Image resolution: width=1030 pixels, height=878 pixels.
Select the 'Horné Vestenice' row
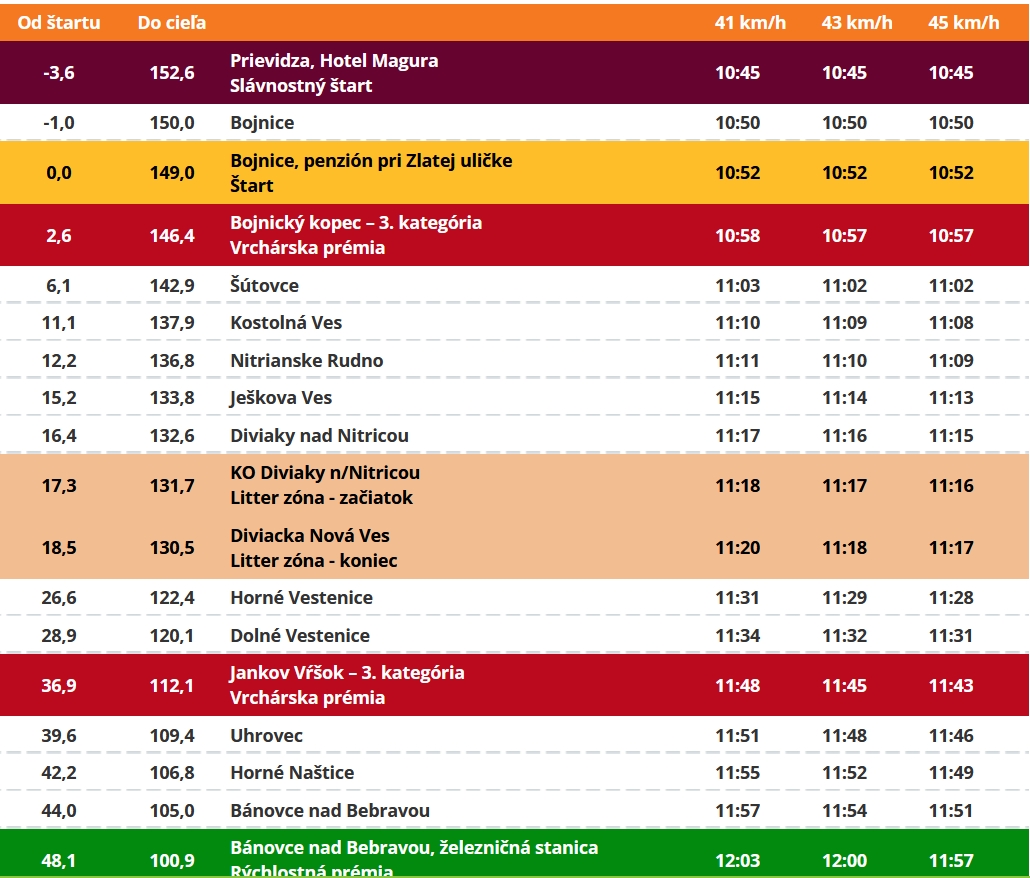tap(301, 598)
